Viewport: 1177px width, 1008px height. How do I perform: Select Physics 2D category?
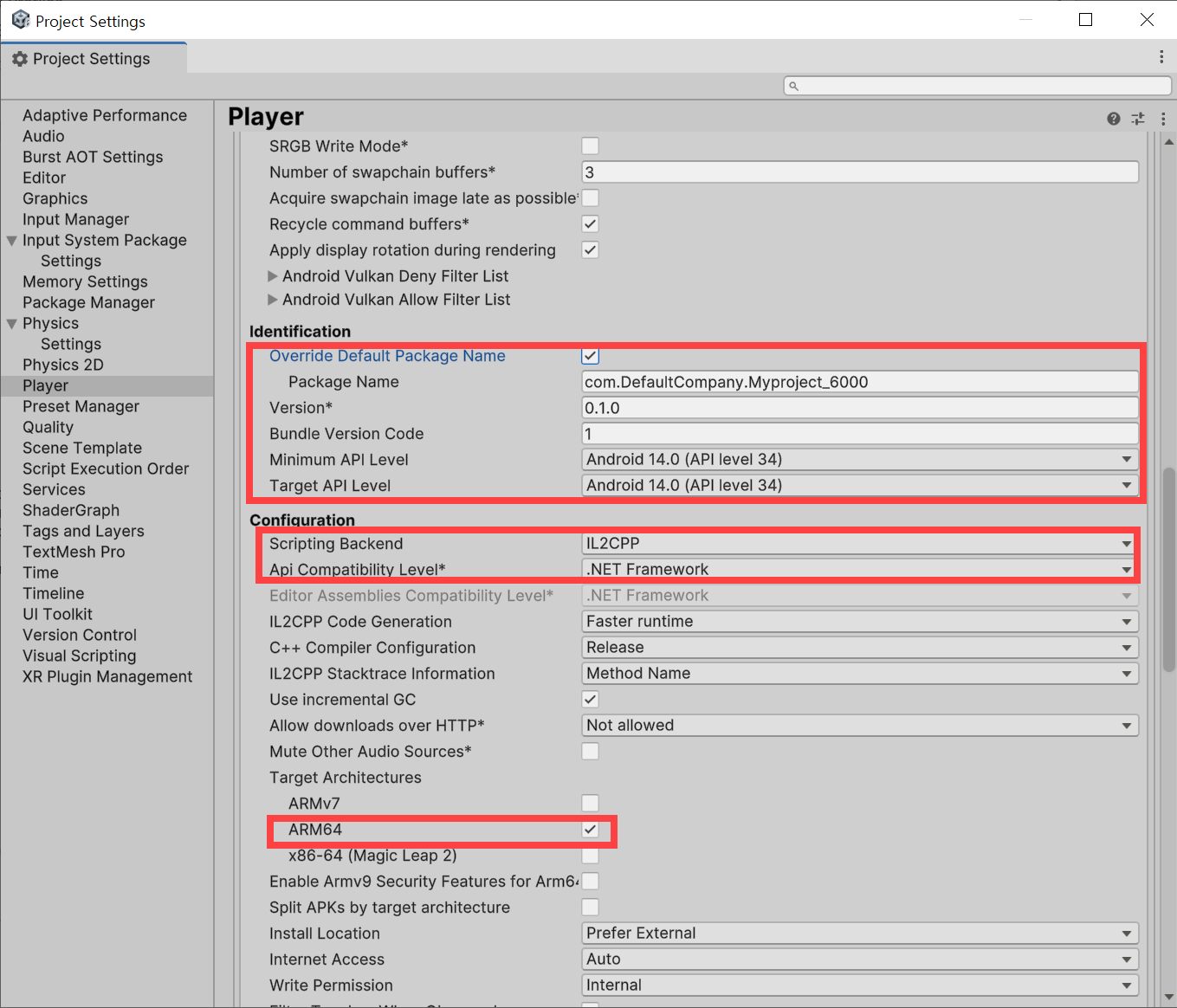63,365
